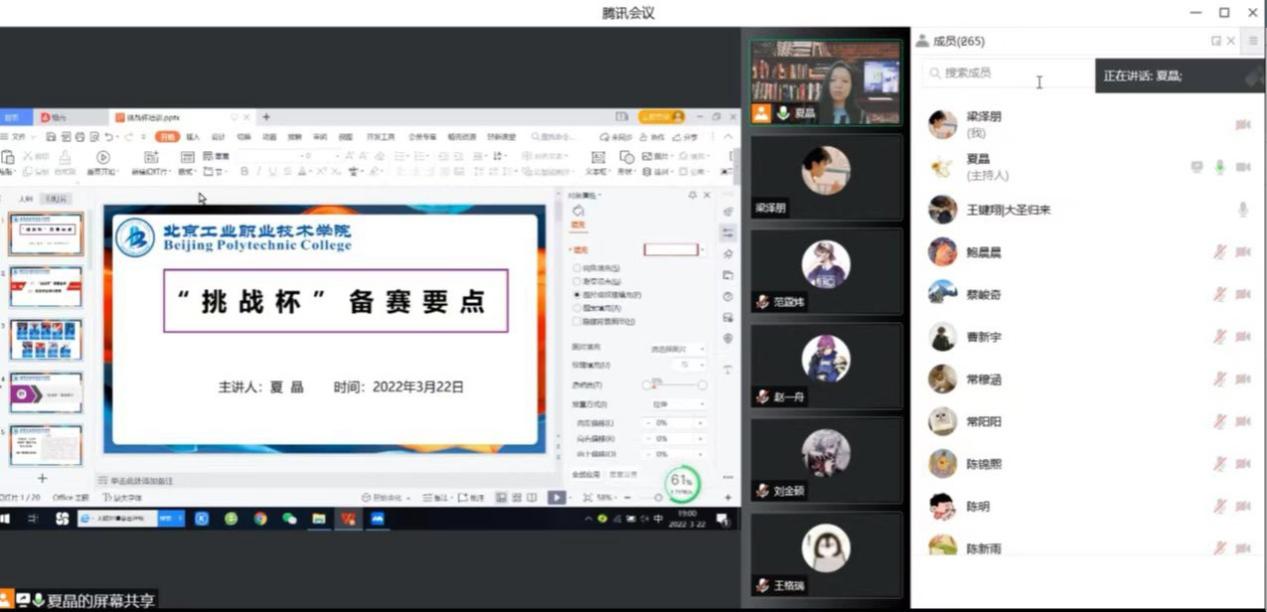
Task: Pin the object properties pane using pin icon
Action: point(692,195)
